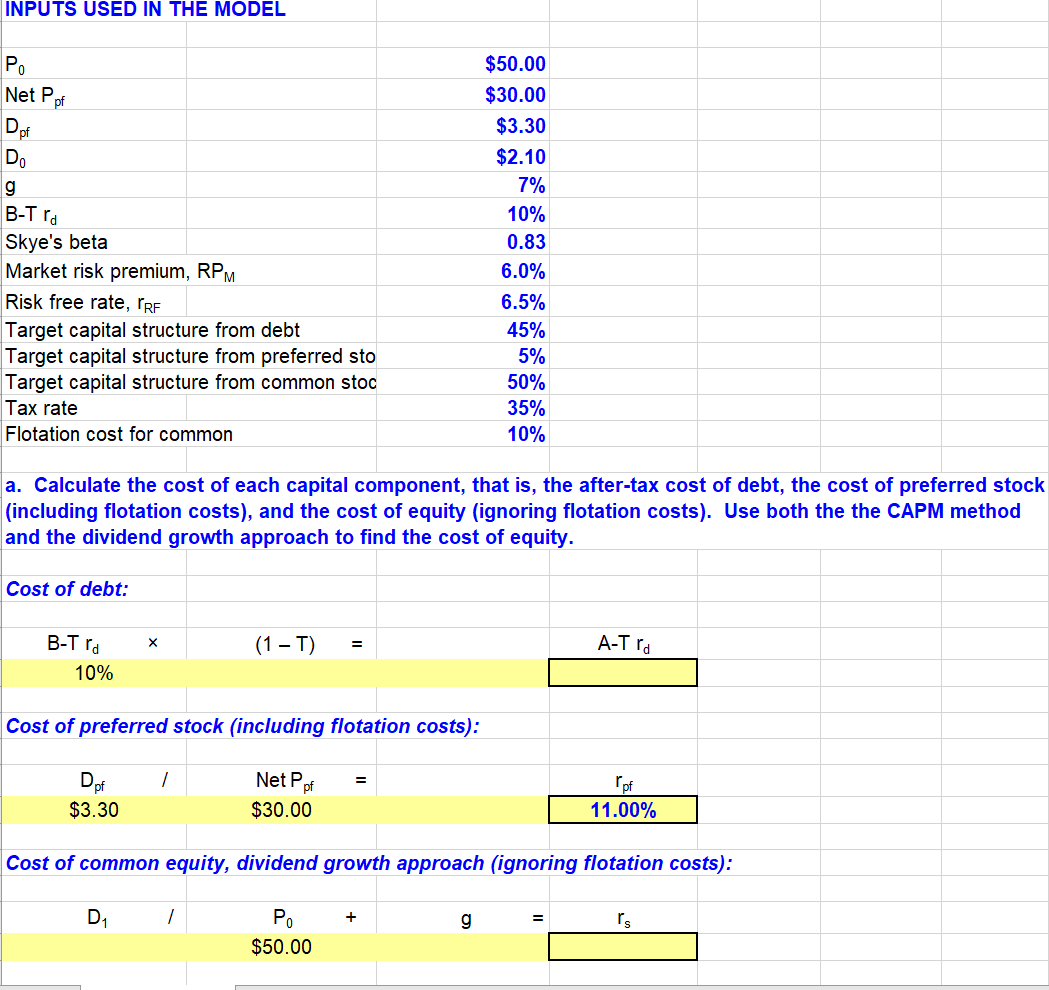Select the empty A-T rd answer cell
The width and height of the screenshot is (1049, 990).
[x=621, y=672]
